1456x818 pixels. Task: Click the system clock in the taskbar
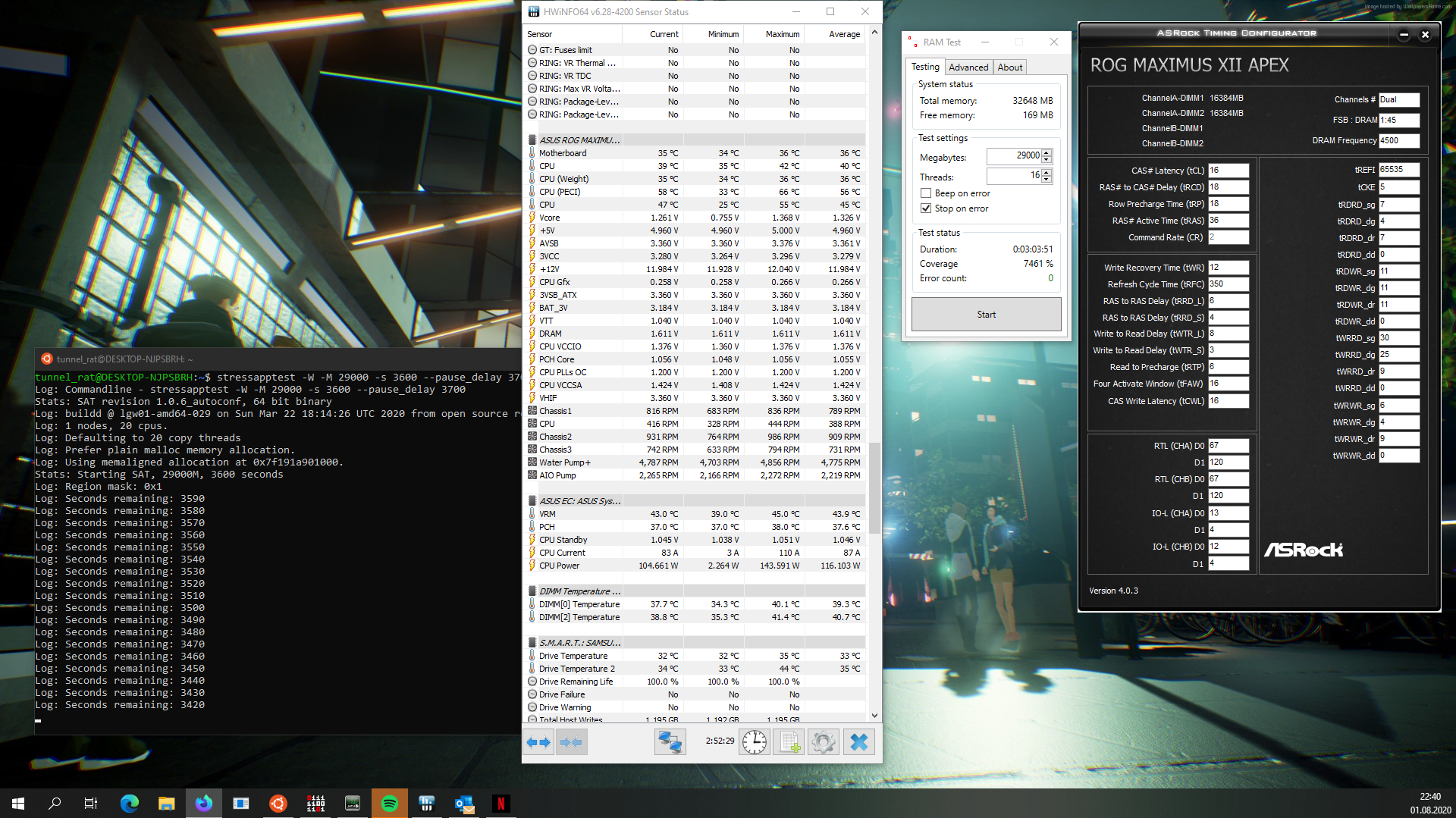click(1430, 804)
